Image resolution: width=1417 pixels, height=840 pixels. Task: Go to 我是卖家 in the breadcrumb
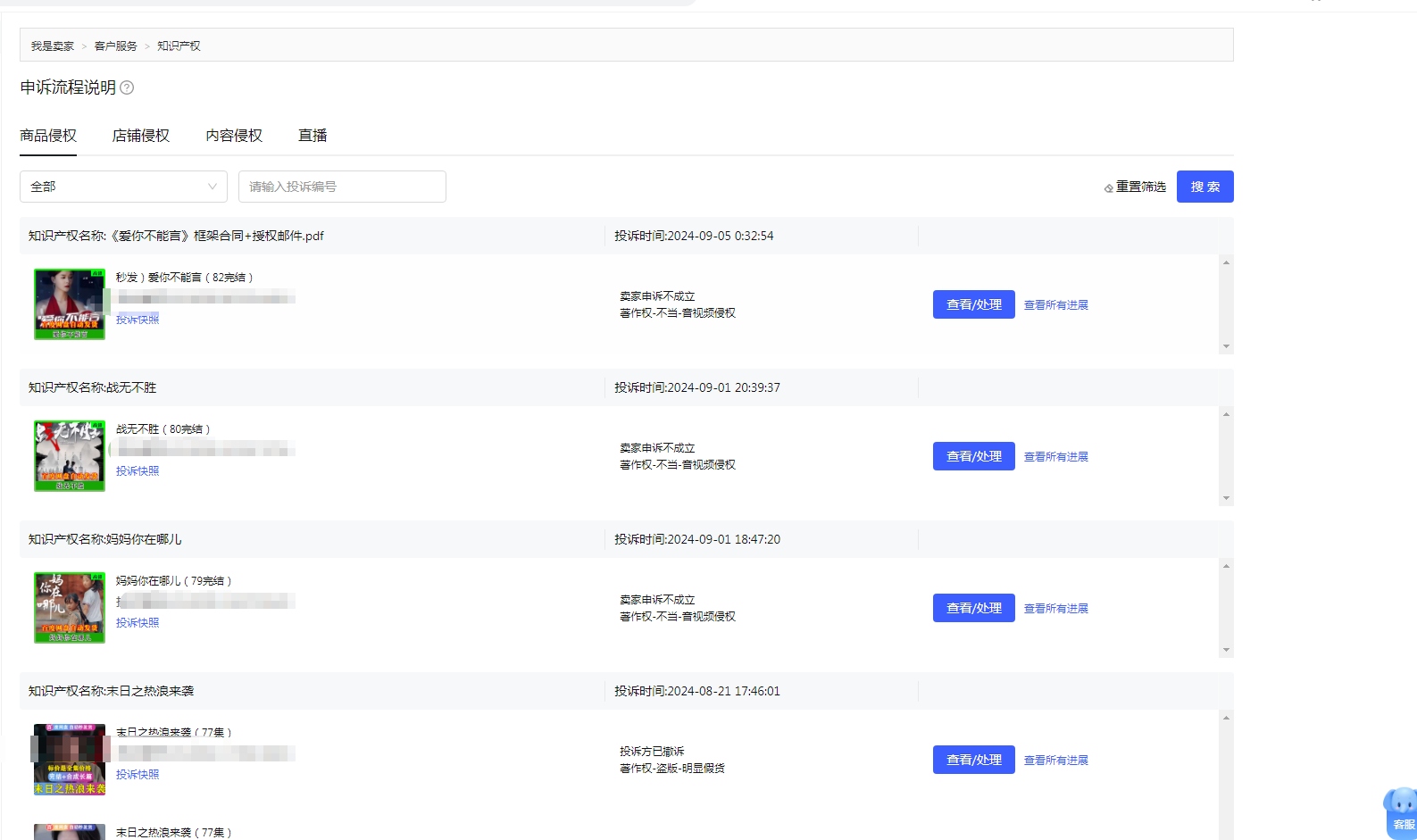[x=53, y=46]
